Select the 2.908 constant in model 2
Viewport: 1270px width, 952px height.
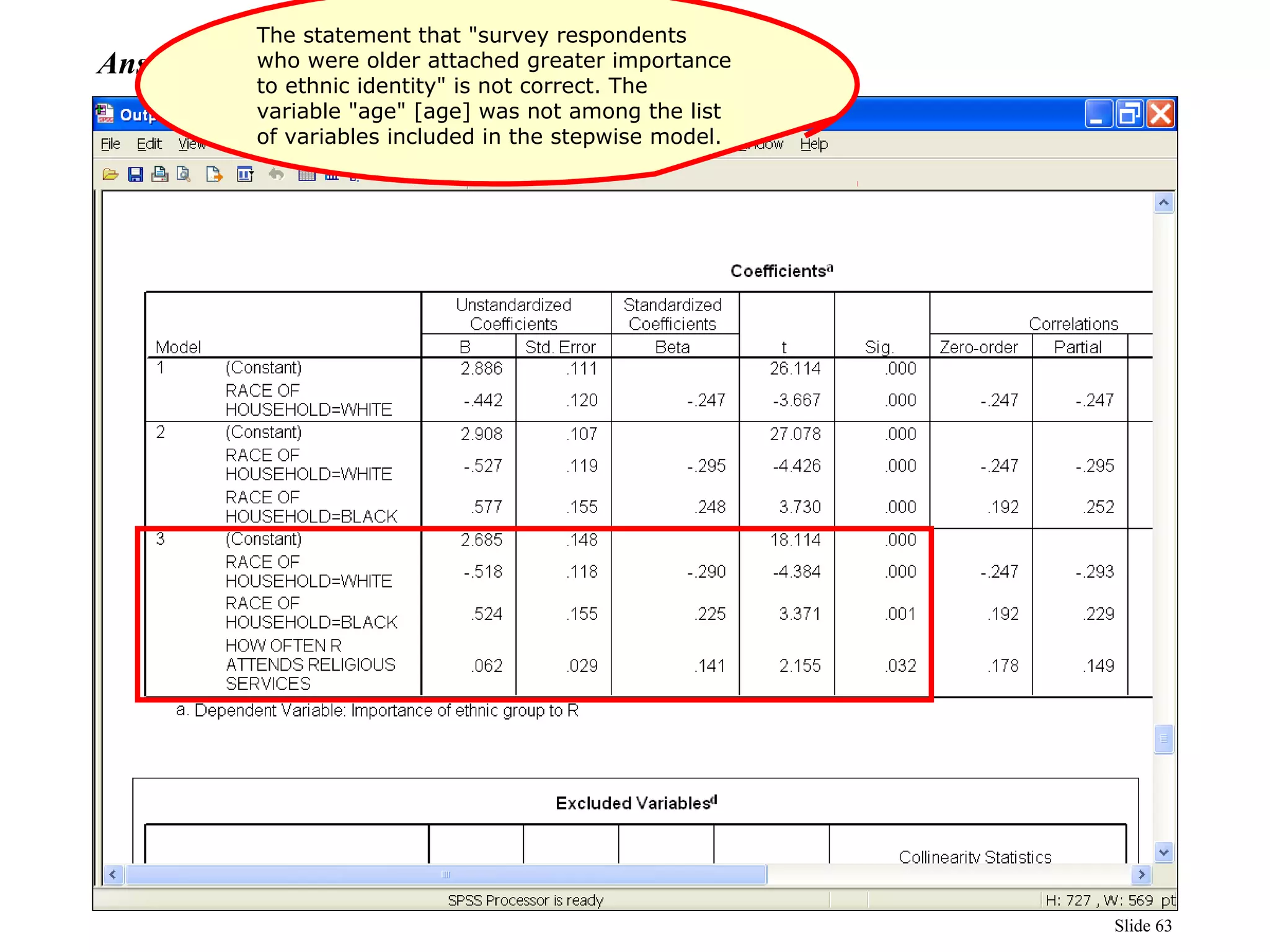coord(481,434)
